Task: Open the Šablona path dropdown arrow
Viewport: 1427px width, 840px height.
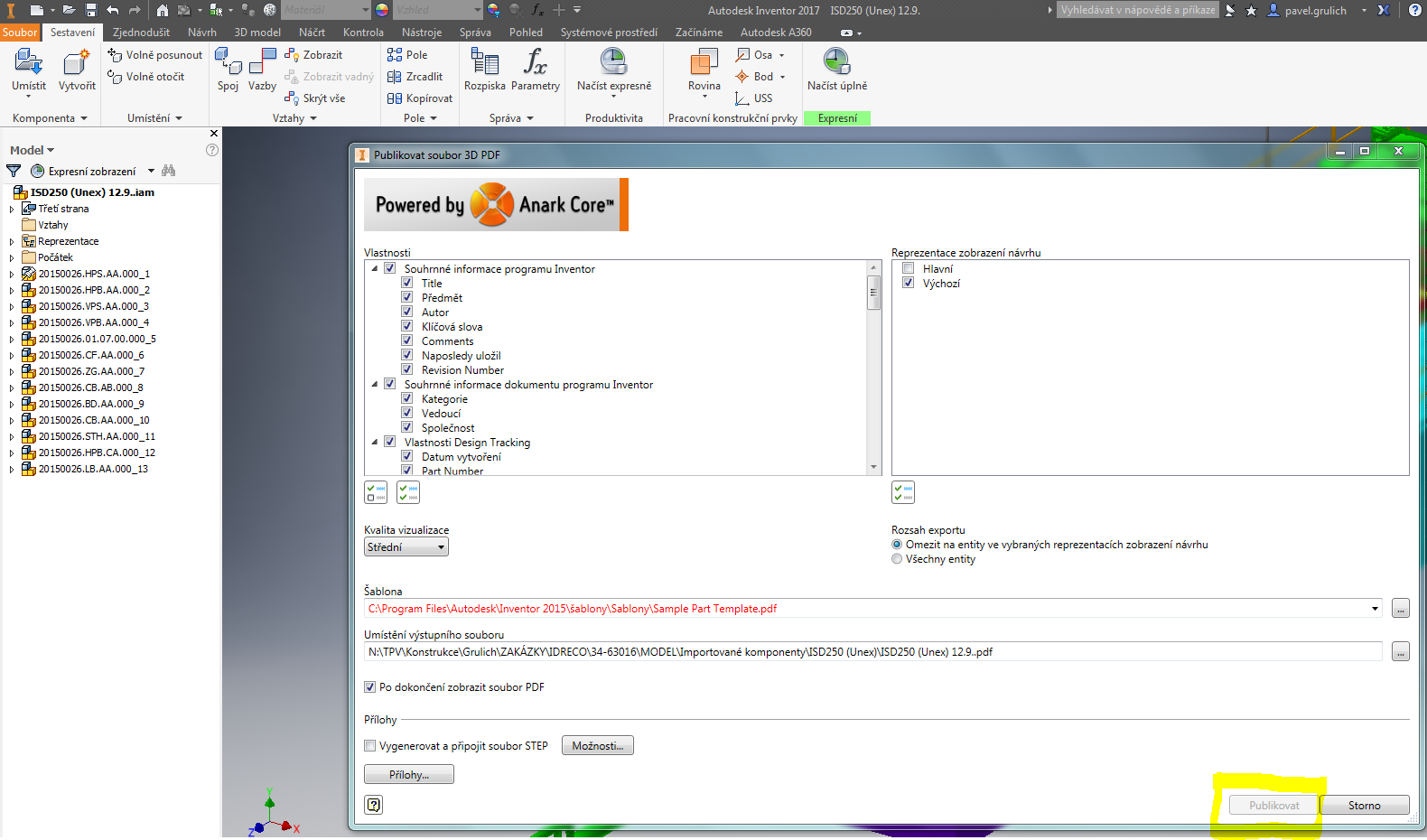Action: tap(1375, 609)
